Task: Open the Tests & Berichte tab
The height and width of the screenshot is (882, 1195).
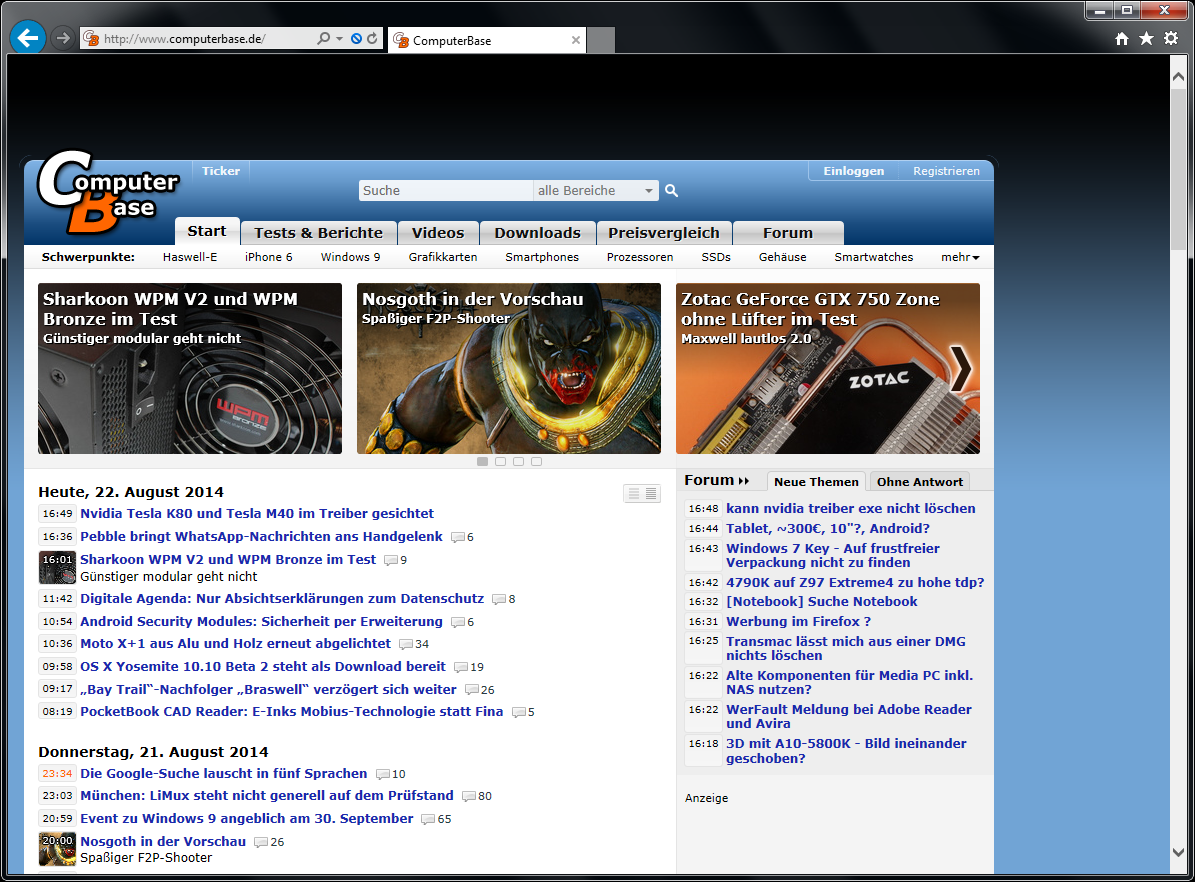Action: point(319,233)
